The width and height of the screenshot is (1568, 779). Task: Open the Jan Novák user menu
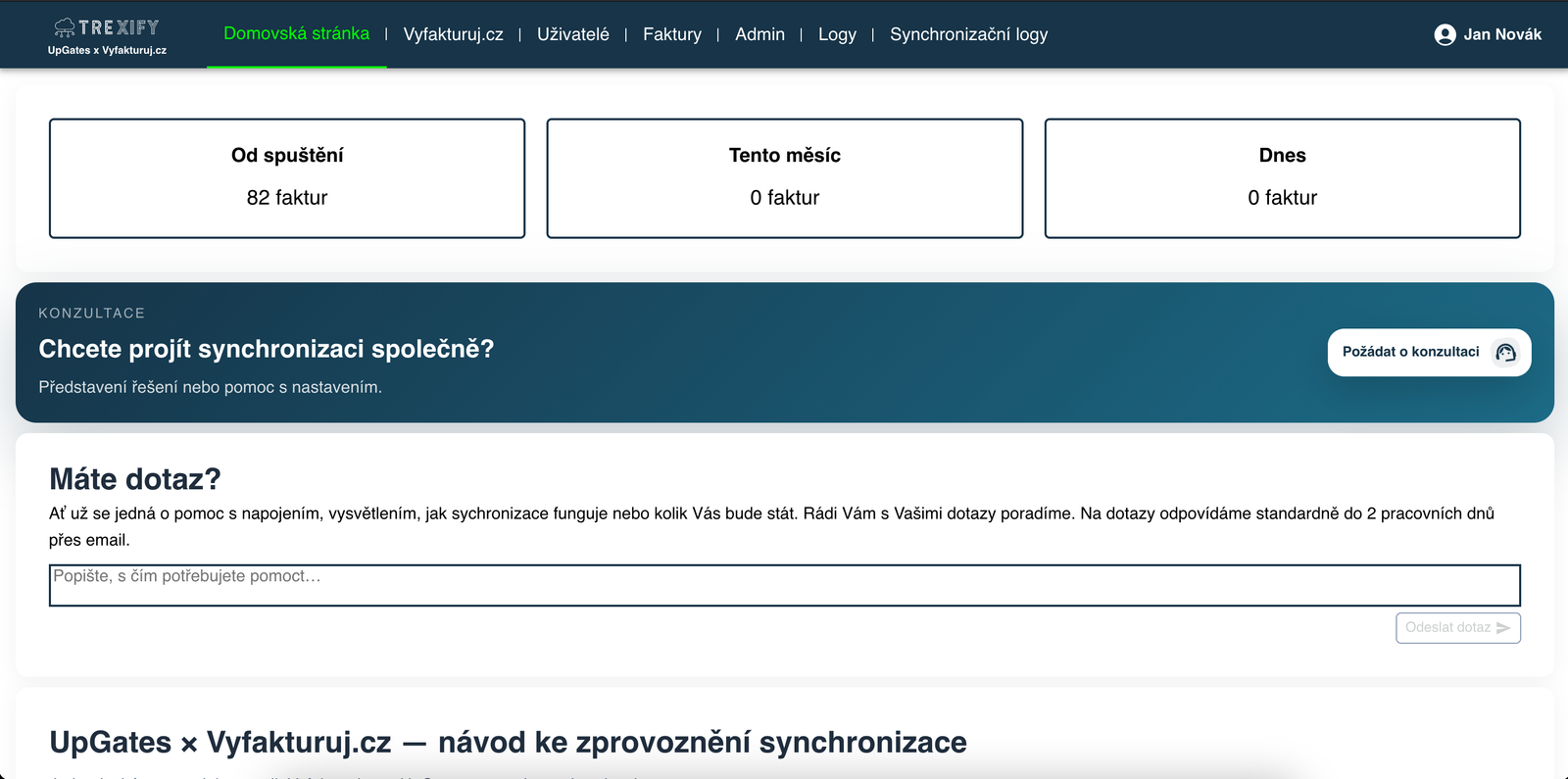coord(1488,34)
